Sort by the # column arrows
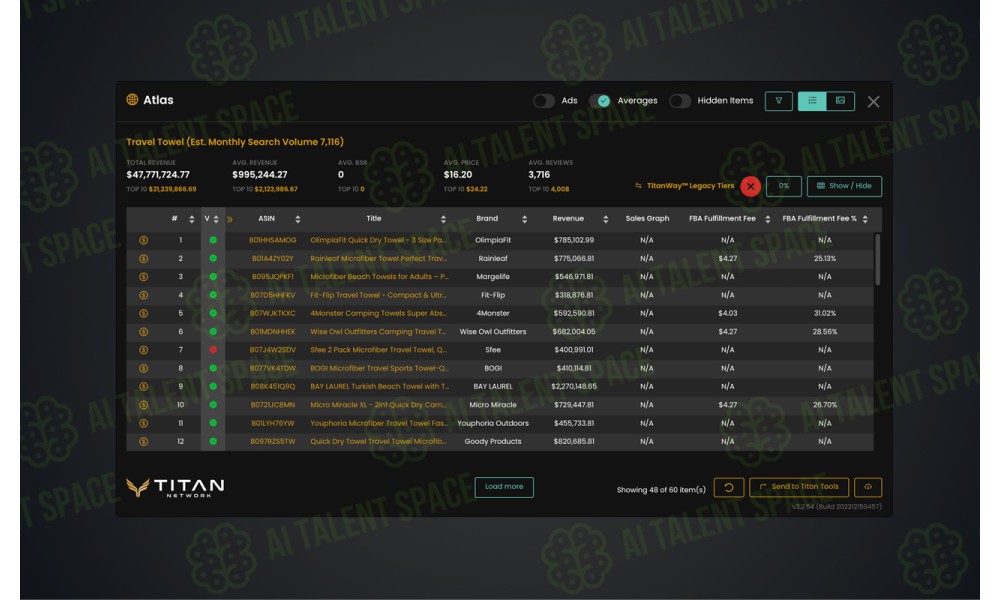Image resolution: width=1000 pixels, height=600 pixels. [191, 219]
